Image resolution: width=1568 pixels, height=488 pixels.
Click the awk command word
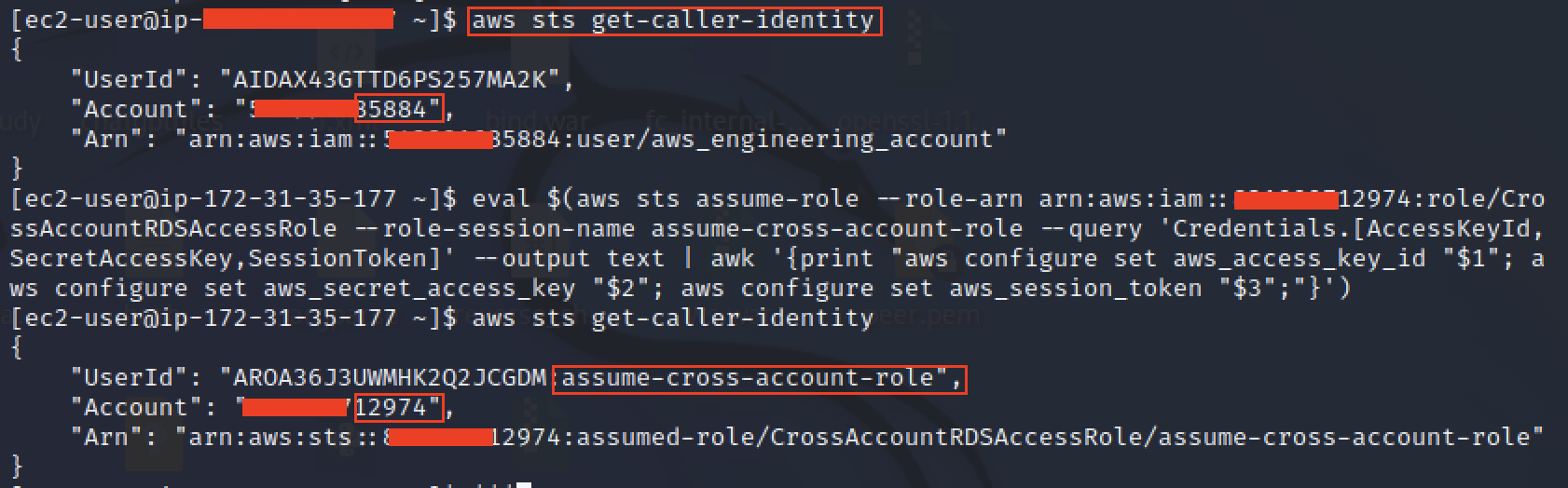[x=733, y=258]
